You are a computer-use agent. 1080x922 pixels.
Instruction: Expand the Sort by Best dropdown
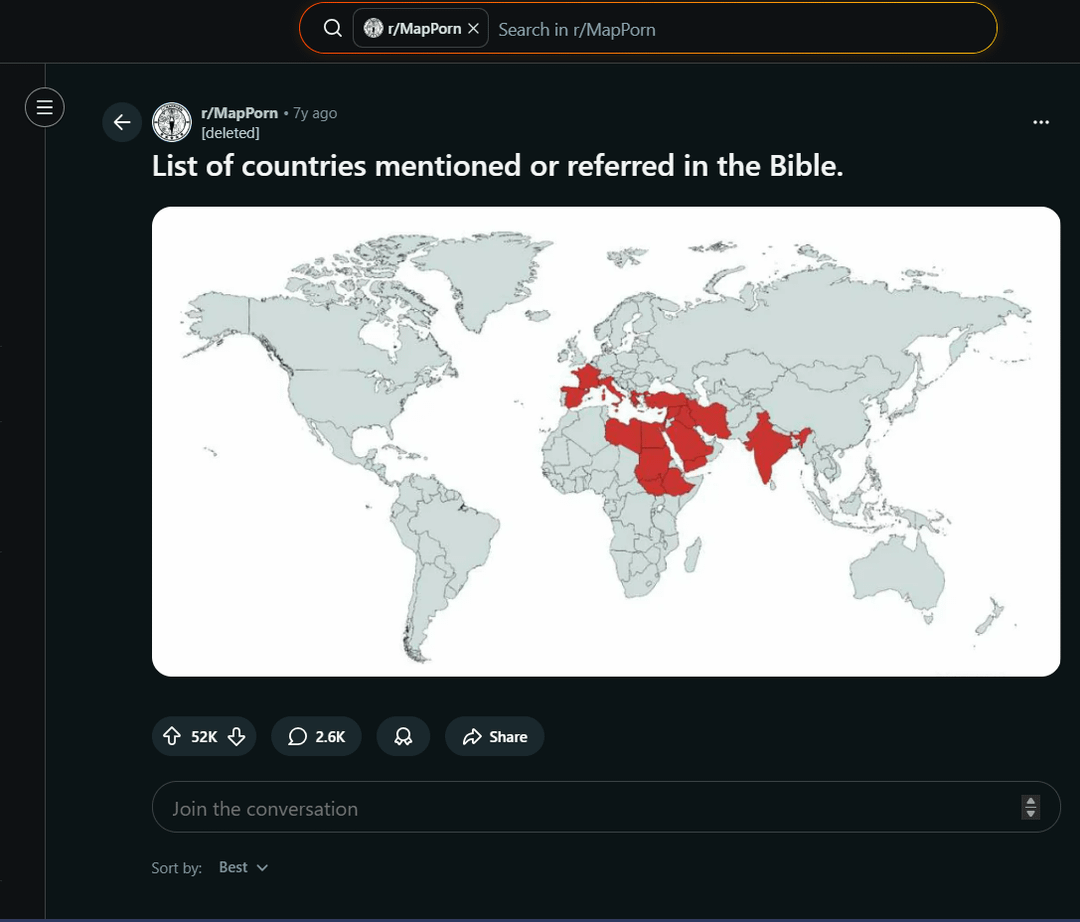(x=244, y=867)
